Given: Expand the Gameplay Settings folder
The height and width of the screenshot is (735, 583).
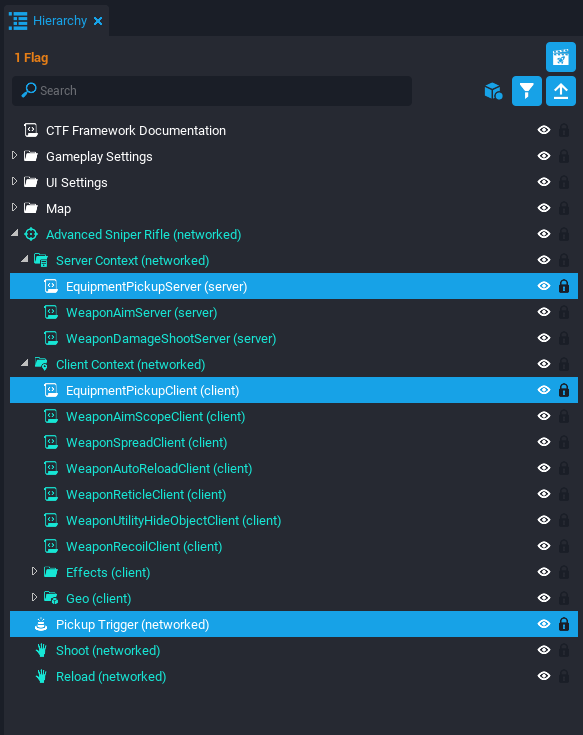Looking at the screenshot, I should (14, 155).
